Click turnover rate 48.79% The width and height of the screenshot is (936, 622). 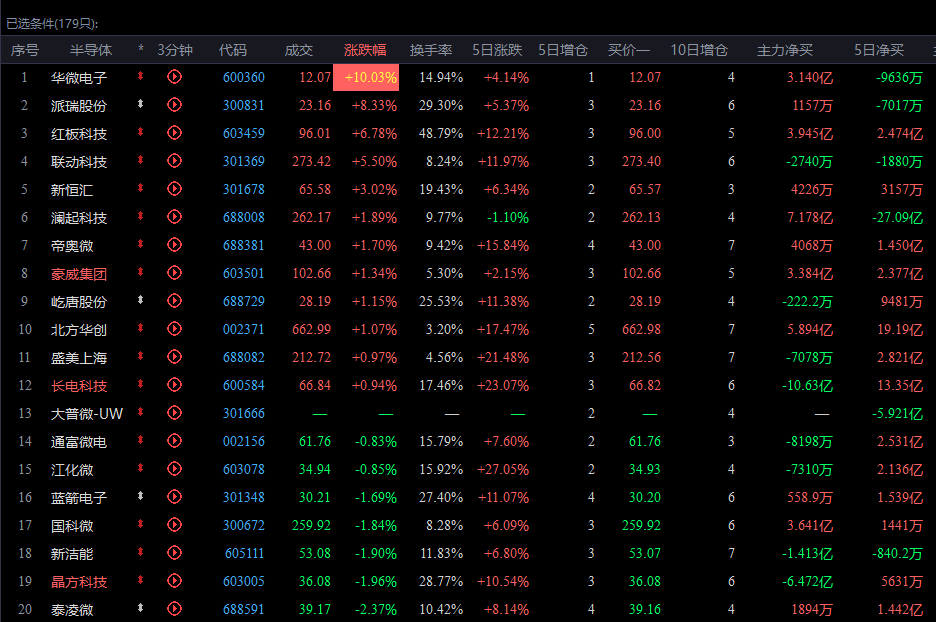tap(441, 134)
